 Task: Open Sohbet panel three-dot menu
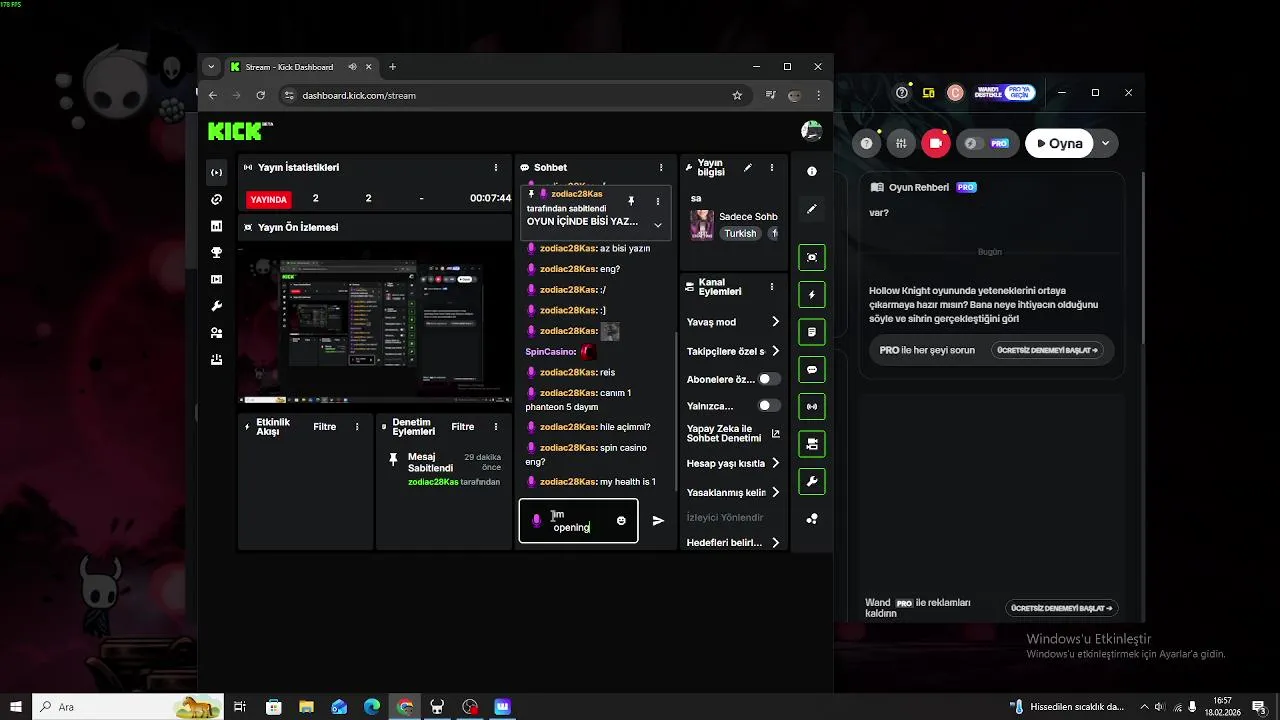coord(661,168)
